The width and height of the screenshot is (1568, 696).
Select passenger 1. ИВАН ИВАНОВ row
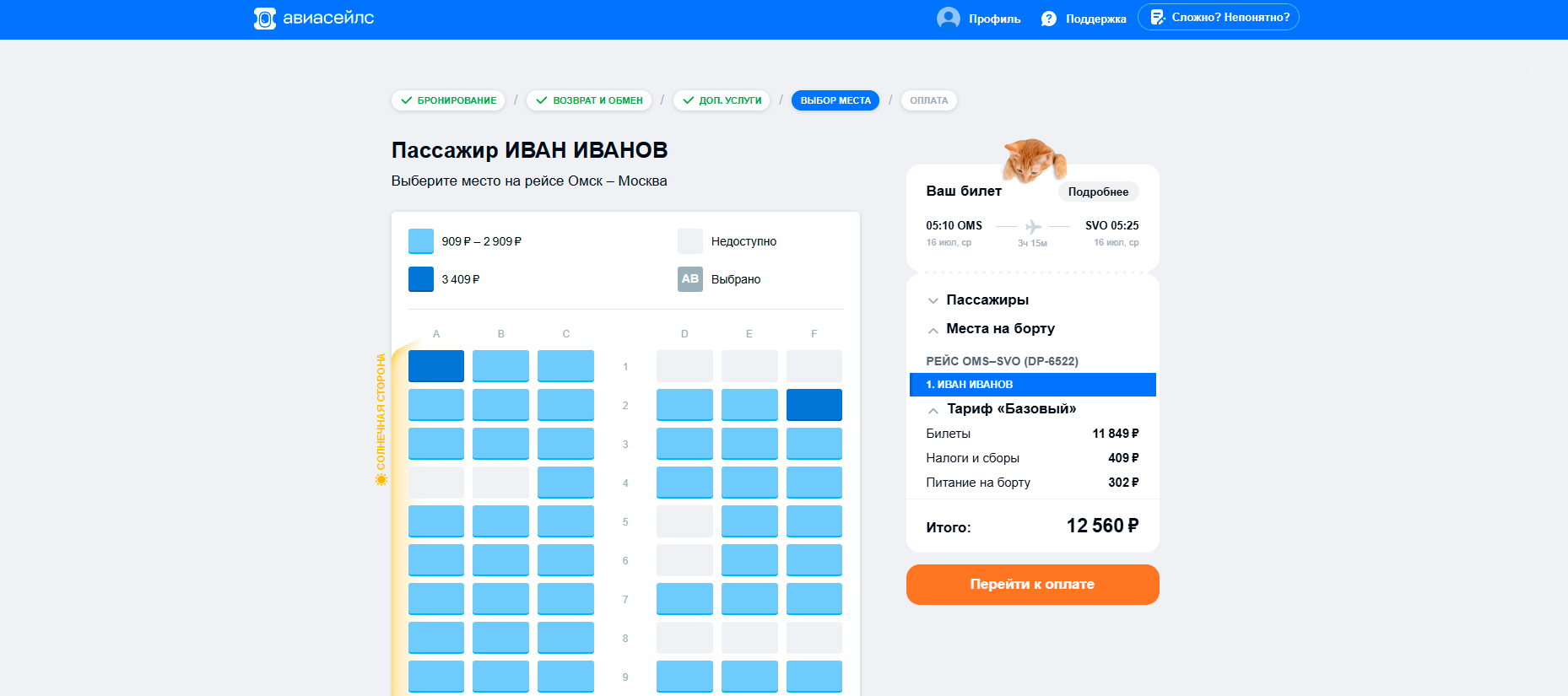[1033, 385]
